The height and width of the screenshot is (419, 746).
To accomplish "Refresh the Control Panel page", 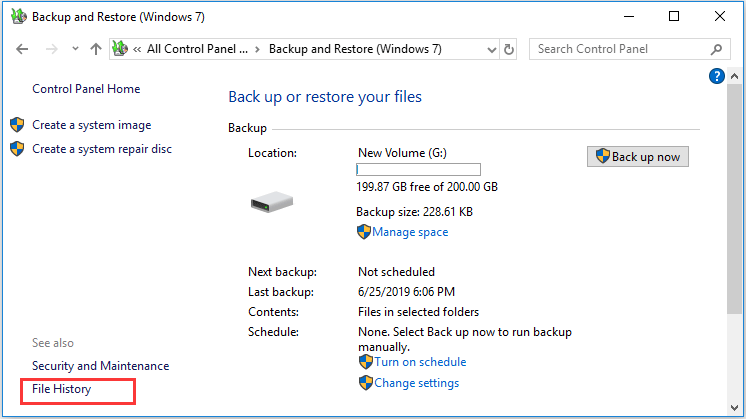I will click(x=509, y=49).
